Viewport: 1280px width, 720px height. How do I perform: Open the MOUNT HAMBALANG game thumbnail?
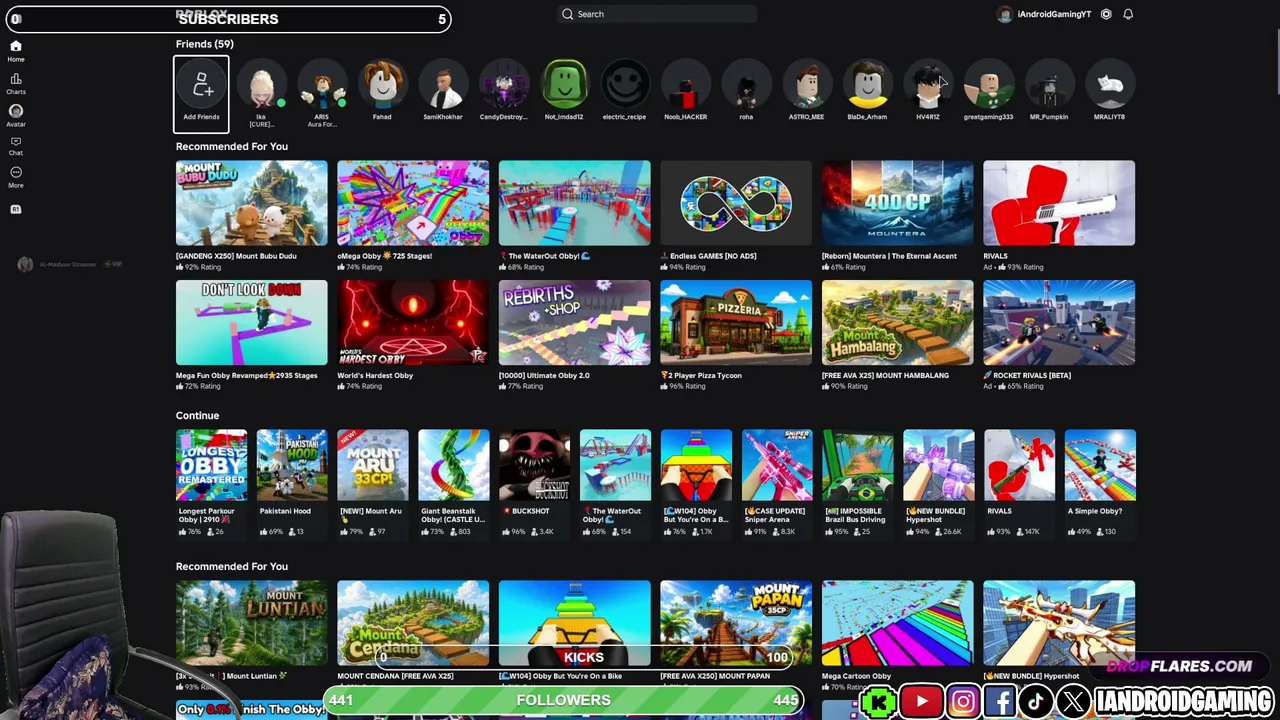tap(897, 322)
